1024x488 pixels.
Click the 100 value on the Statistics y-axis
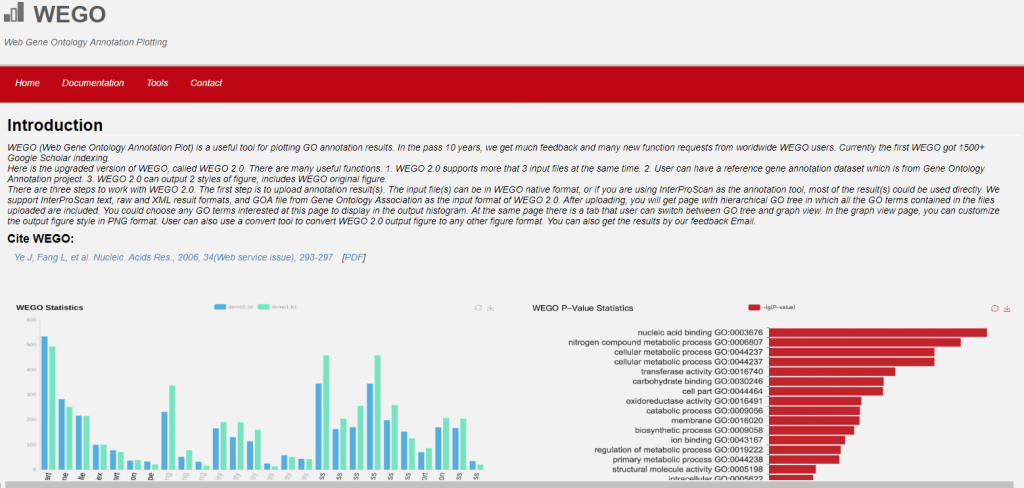point(31,444)
